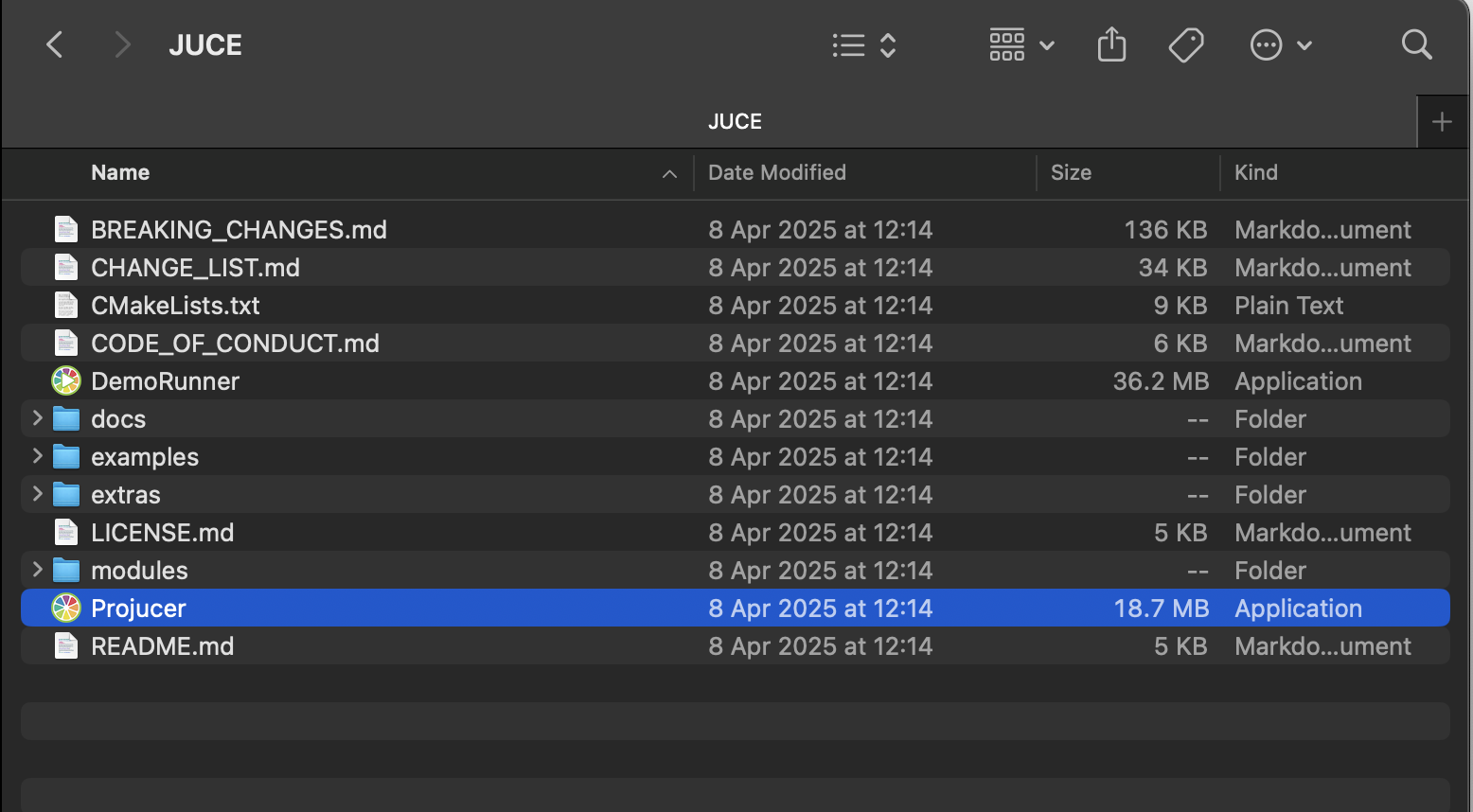Select the JUCE tab
Screen dimensions: 1473x812
pos(735,121)
